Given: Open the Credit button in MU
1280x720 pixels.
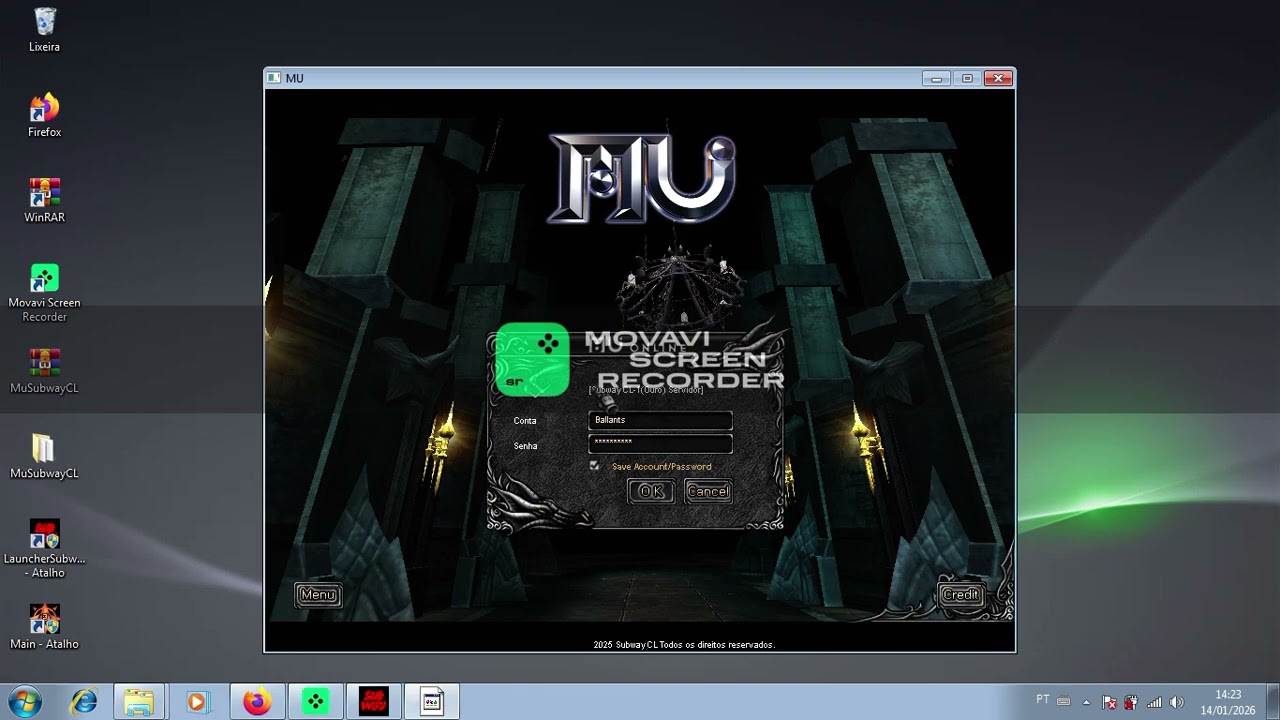Looking at the screenshot, I should 961,595.
